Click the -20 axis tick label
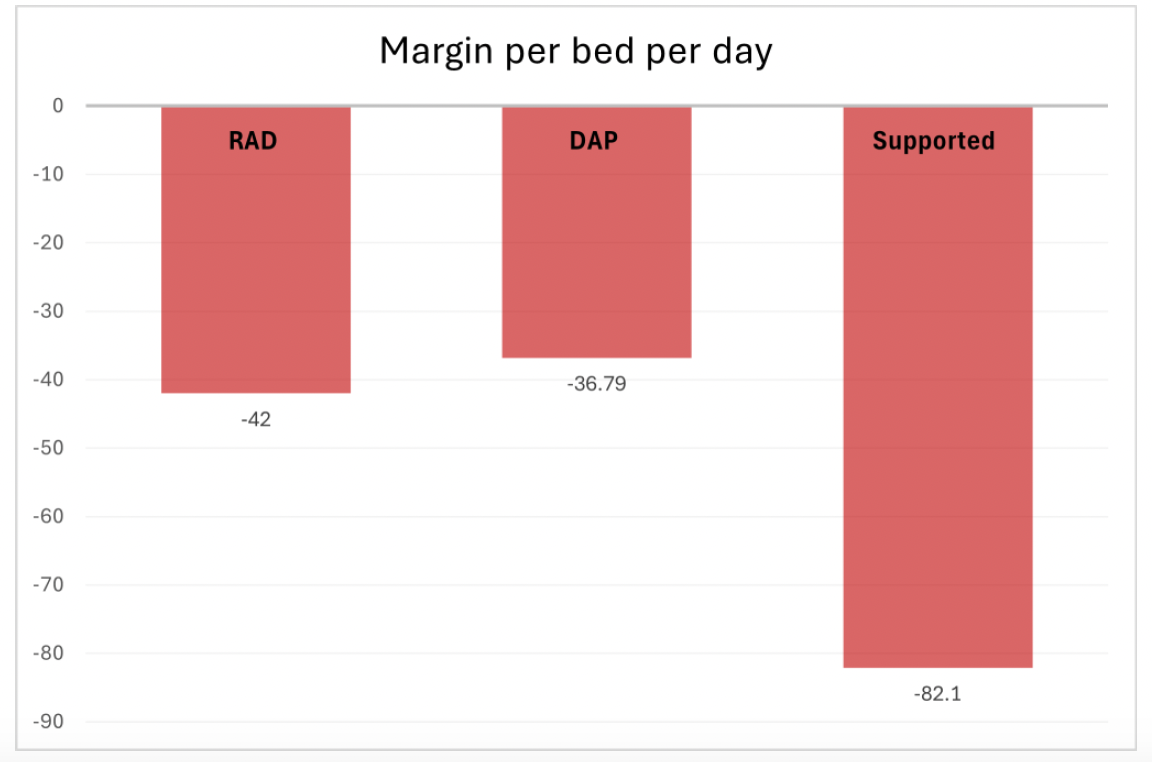1152x762 pixels. (x=48, y=243)
